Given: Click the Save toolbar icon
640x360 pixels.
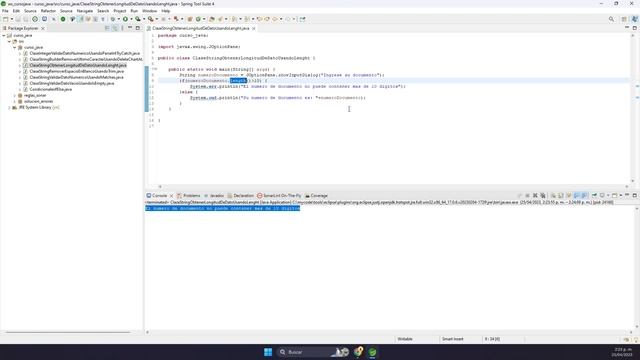Looking at the screenshot, I should 18,19.
